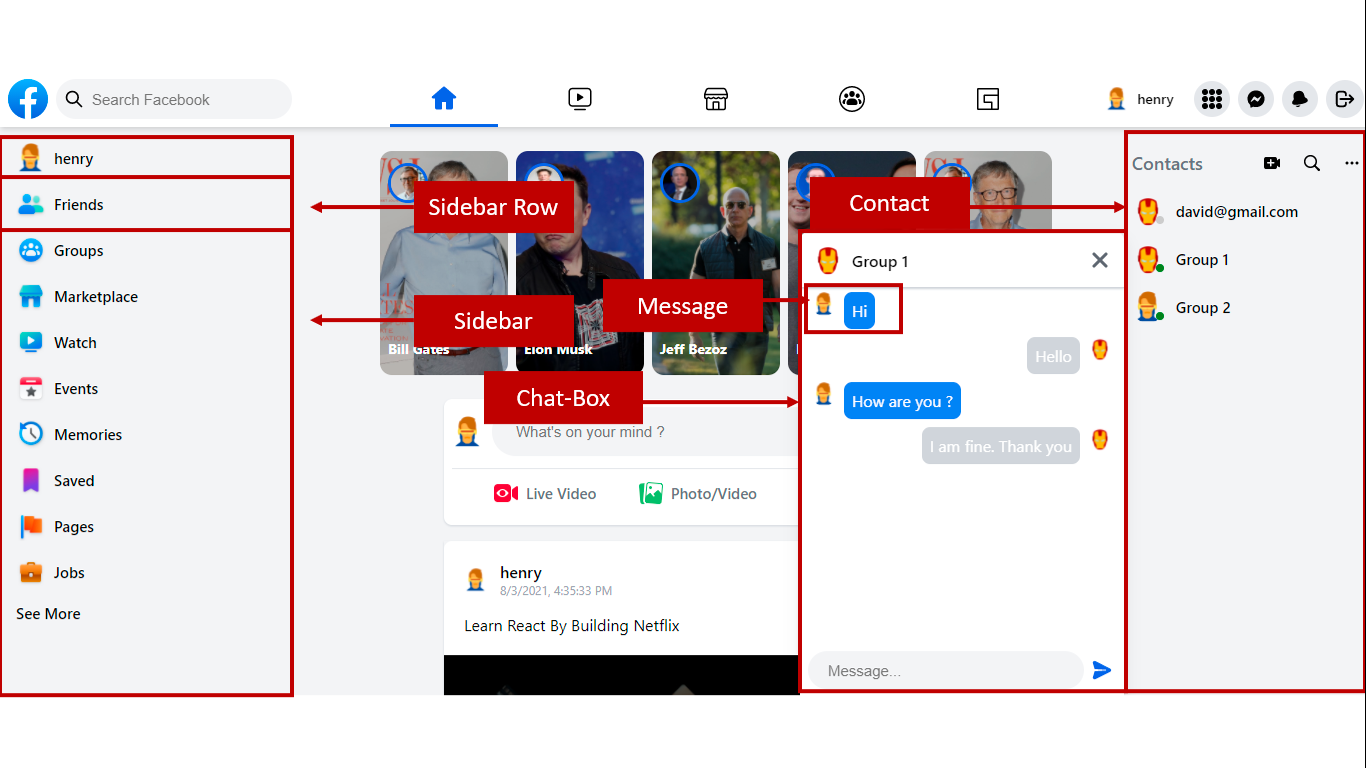Search contacts with magnifier icon
The image size is (1366, 768).
pyautogui.click(x=1312, y=163)
